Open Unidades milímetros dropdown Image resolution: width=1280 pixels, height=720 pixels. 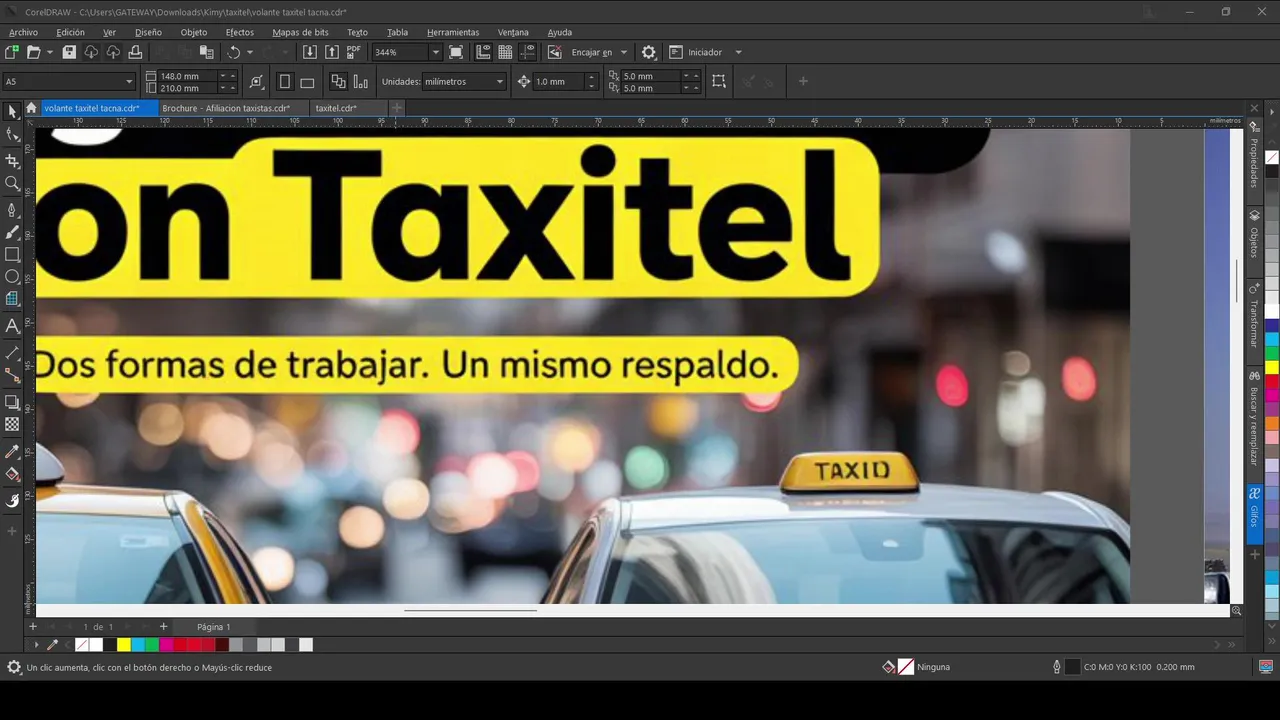point(499,82)
